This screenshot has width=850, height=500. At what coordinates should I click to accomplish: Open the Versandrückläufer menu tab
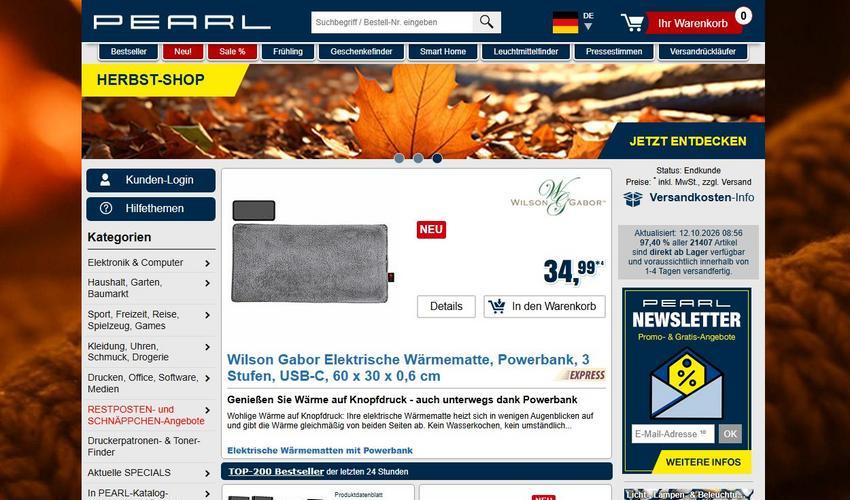703,52
